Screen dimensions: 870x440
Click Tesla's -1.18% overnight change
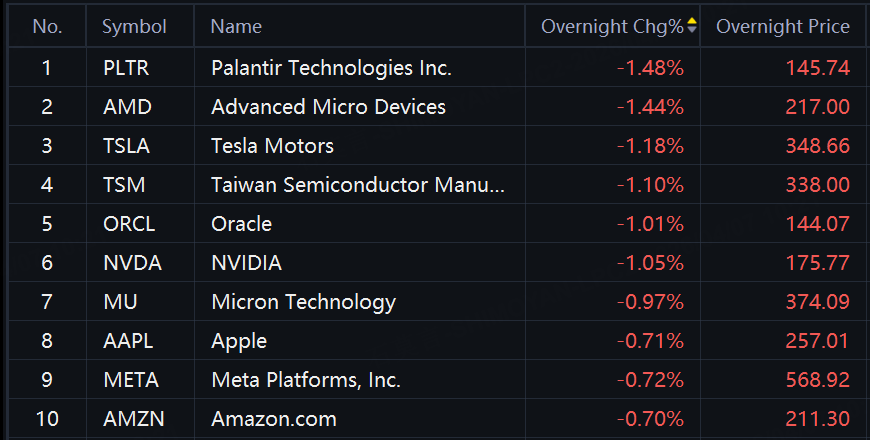(650, 146)
